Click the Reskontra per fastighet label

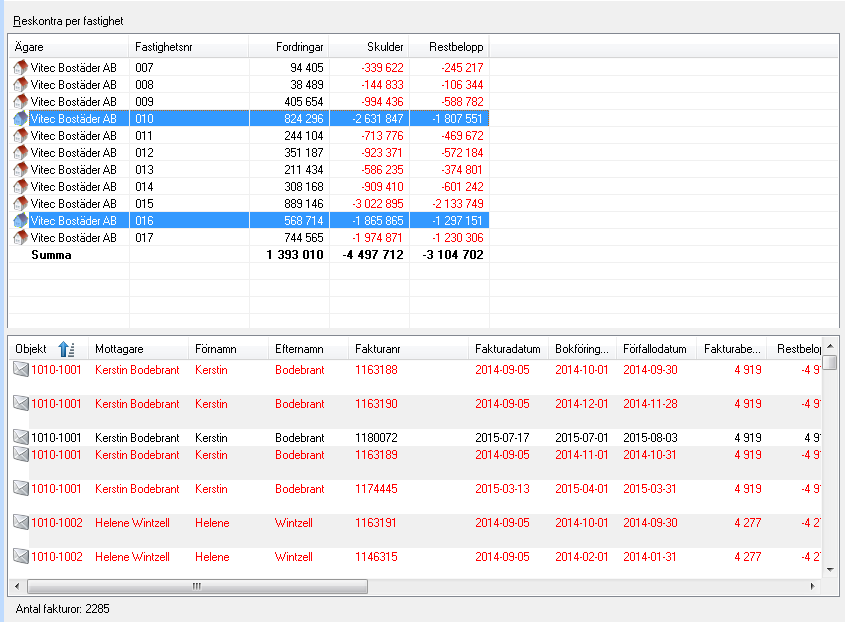point(68,21)
